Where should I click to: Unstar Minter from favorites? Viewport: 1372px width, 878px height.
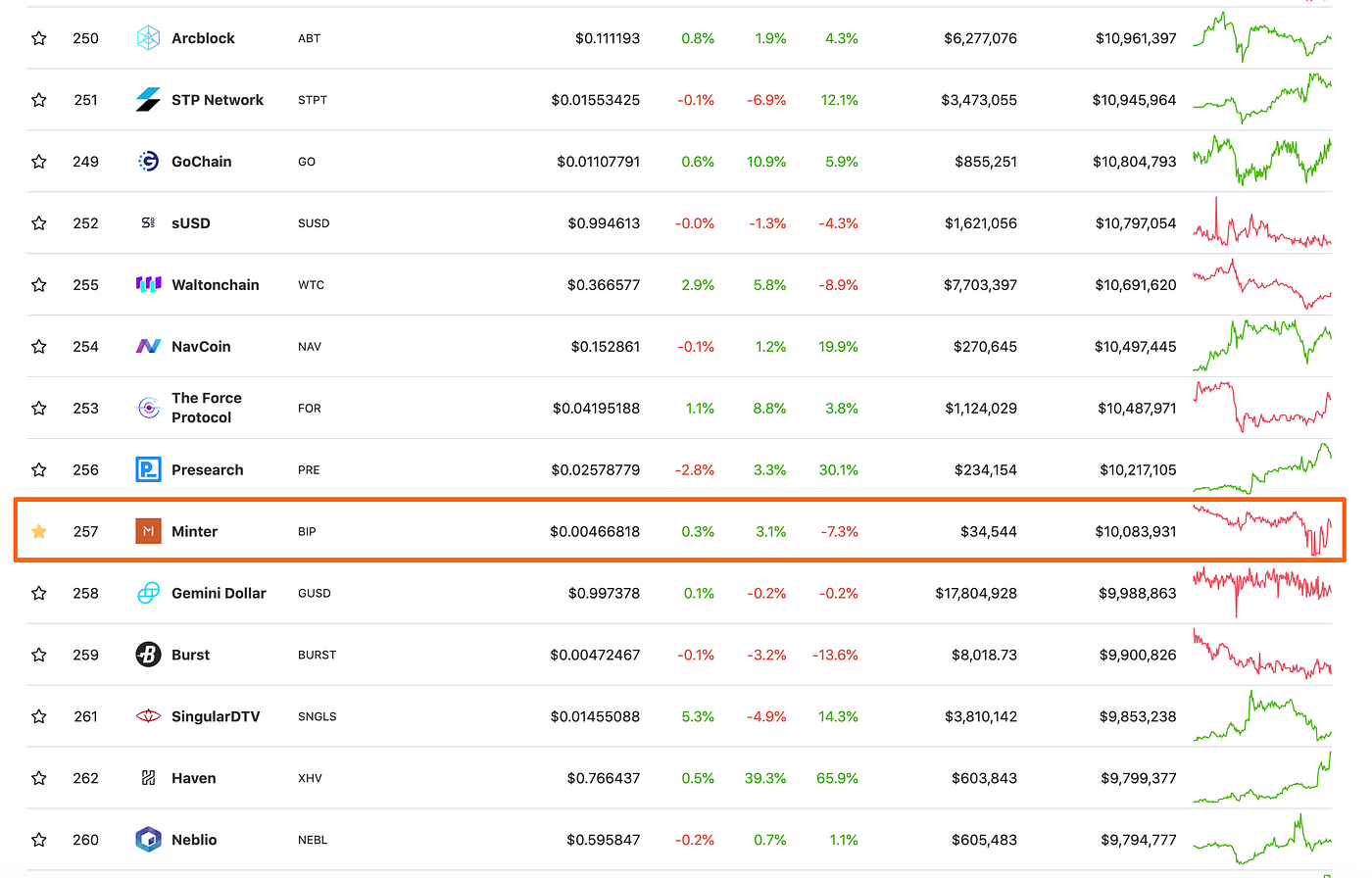(39, 532)
